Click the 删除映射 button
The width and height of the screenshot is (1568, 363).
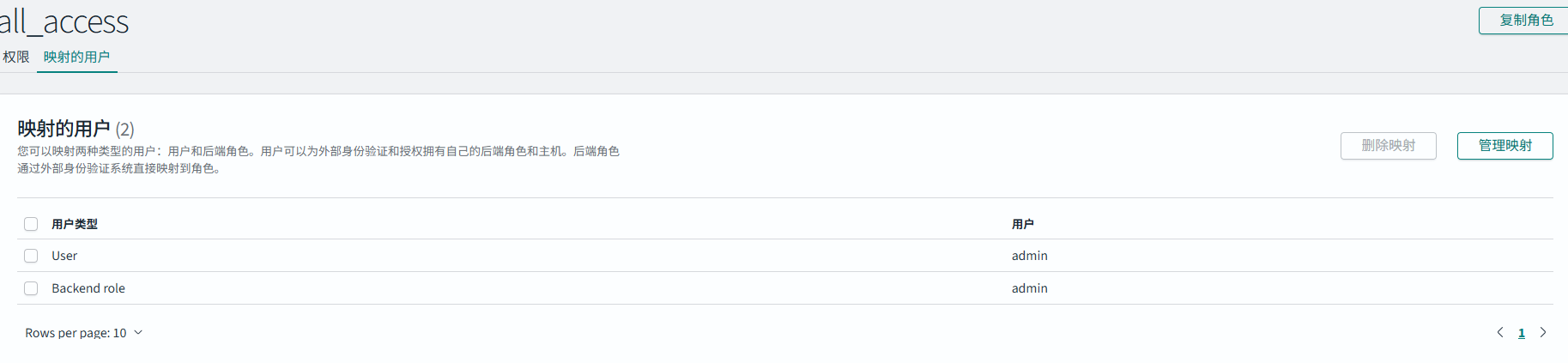click(1388, 146)
